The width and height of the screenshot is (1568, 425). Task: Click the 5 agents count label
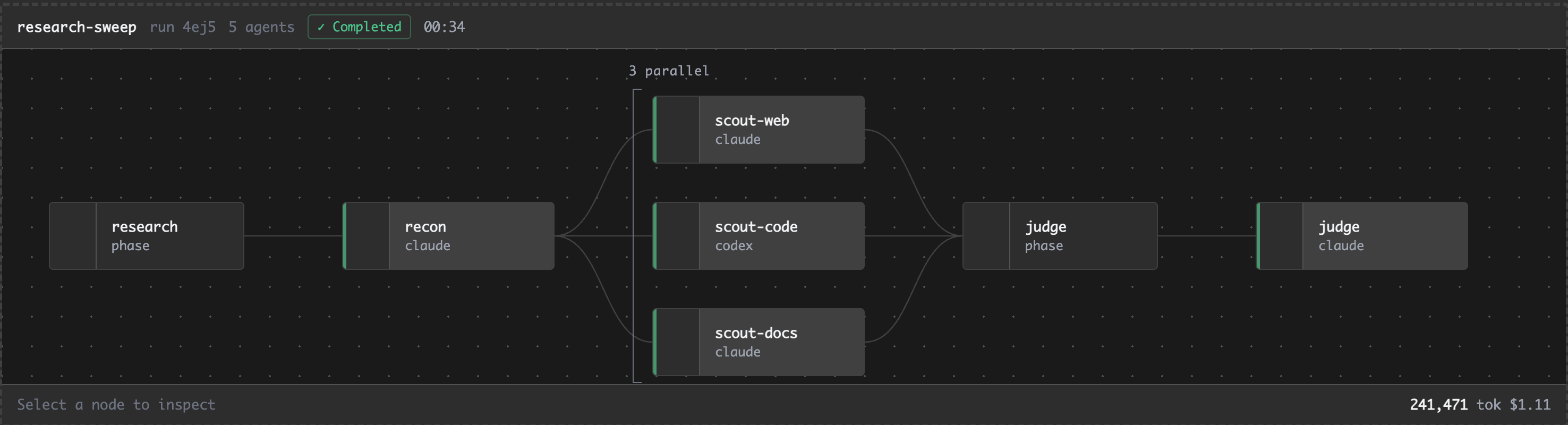[261, 27]
